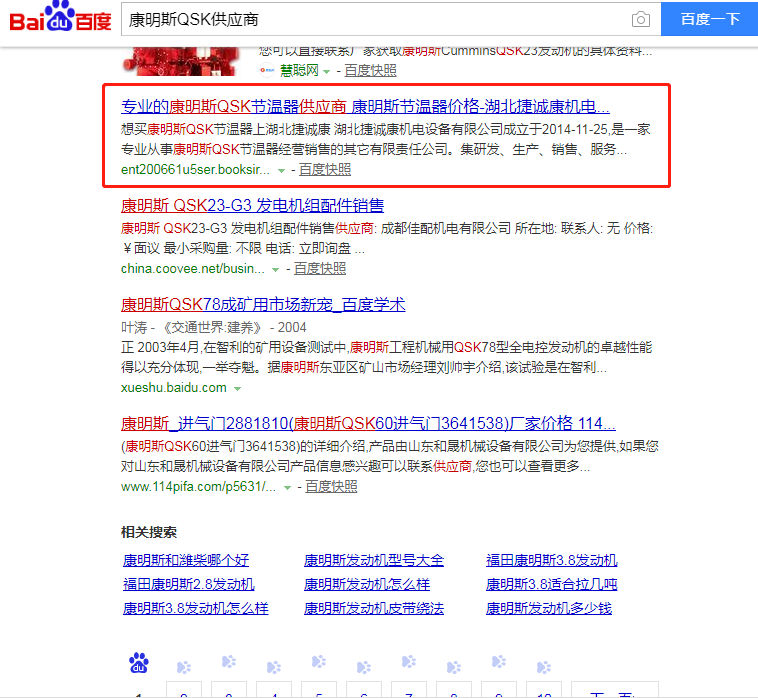Click the text 叶涛 - 《交通世界:建养》 - 2004

pyautogui.click(x=214, y=328)
